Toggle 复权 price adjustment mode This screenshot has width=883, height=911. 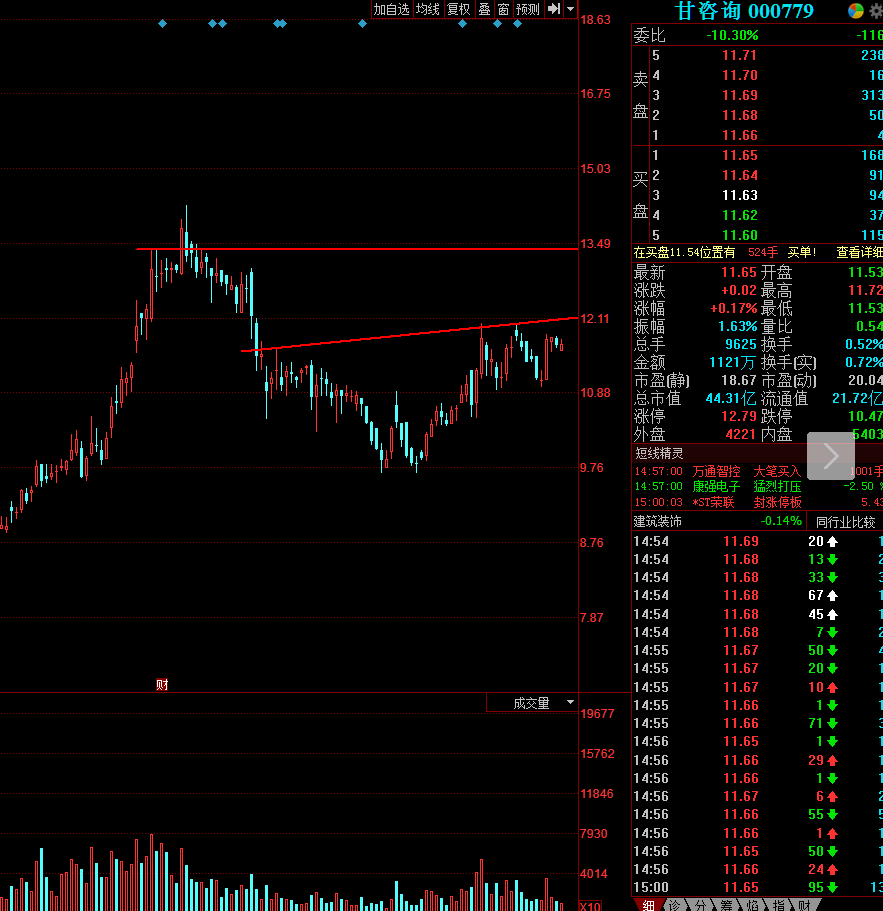458,9
